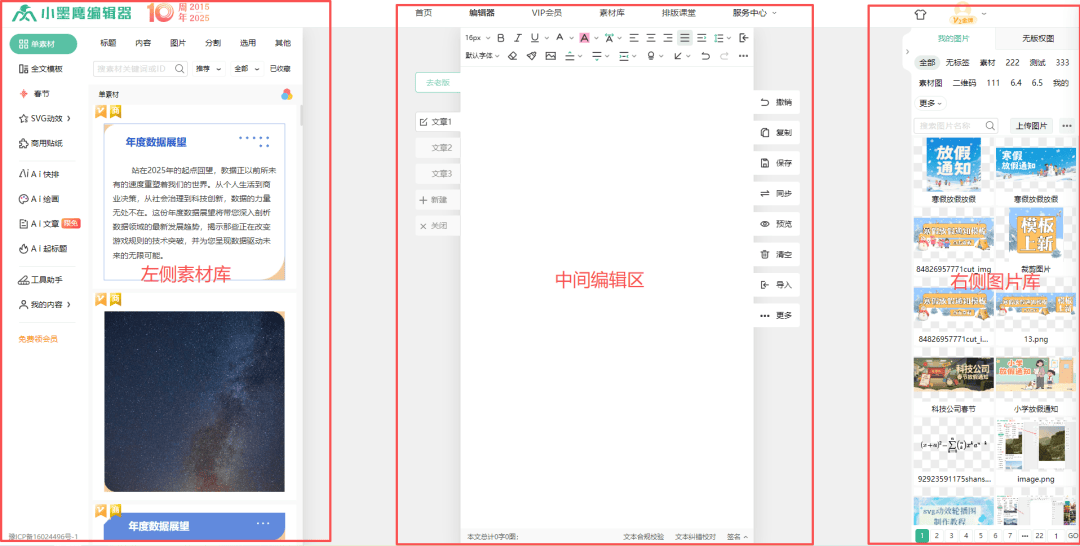Expand the 更多 tags dropdown
The width and height of the screenshot is (1080, 546).
point(929,103)
